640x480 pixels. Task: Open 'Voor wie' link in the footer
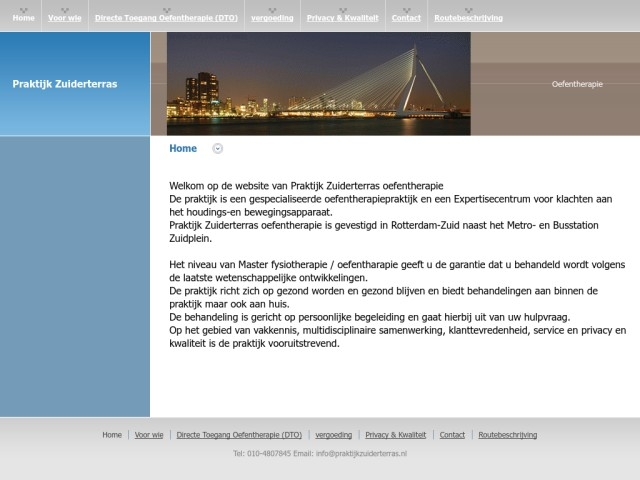149,435
